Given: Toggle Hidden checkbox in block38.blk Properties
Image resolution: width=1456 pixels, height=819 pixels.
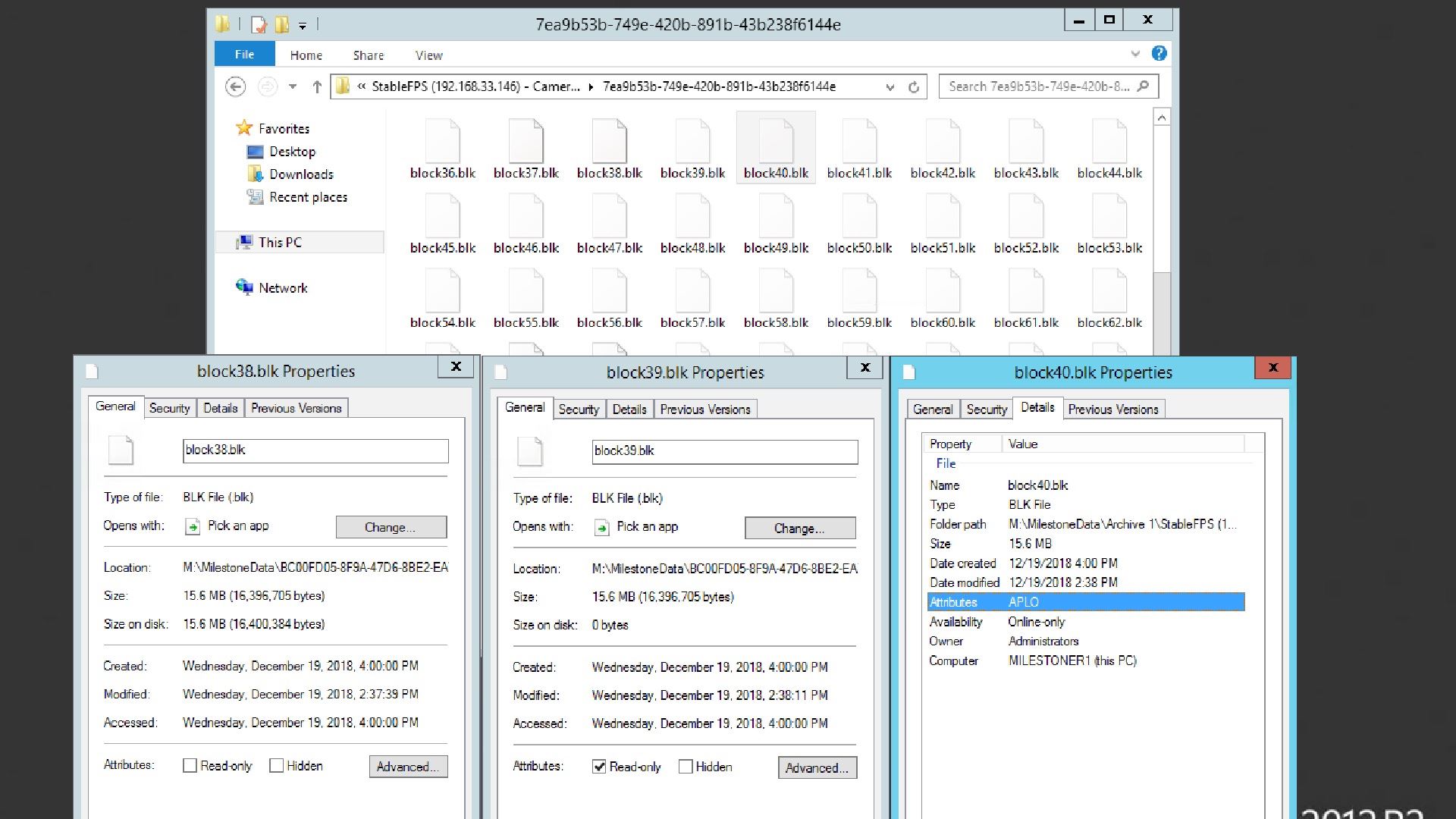Looking at the screenshot, I should coord(277,766).
